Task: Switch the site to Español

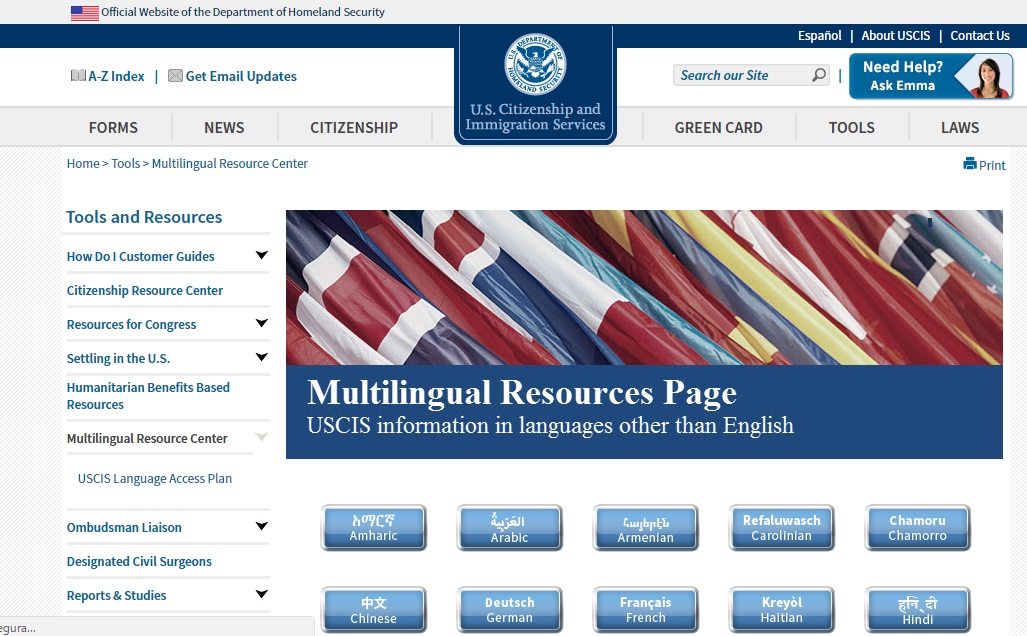Action: [819, 36]
